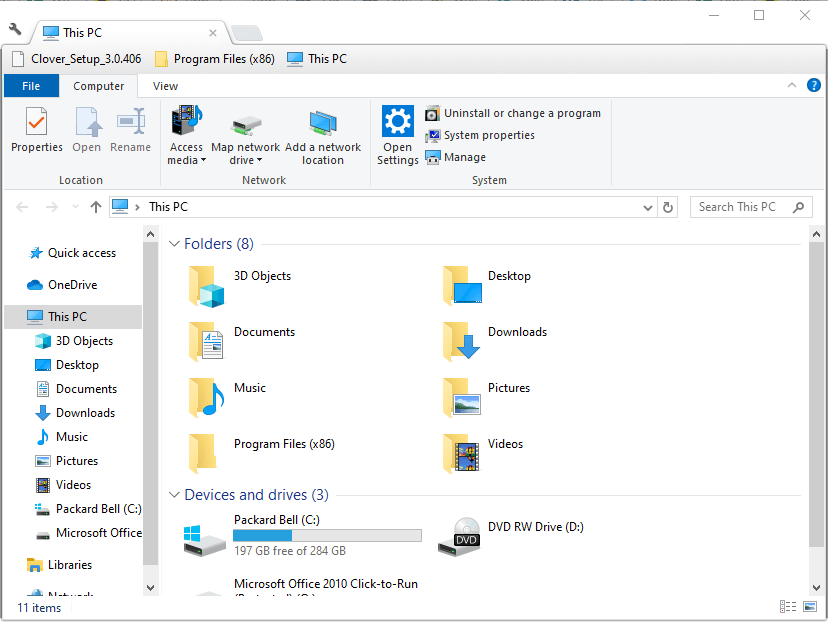Open the Program Files (x86) bookmark
The height and width of the screenshot is (622, 828).
(x=215, y=59)
